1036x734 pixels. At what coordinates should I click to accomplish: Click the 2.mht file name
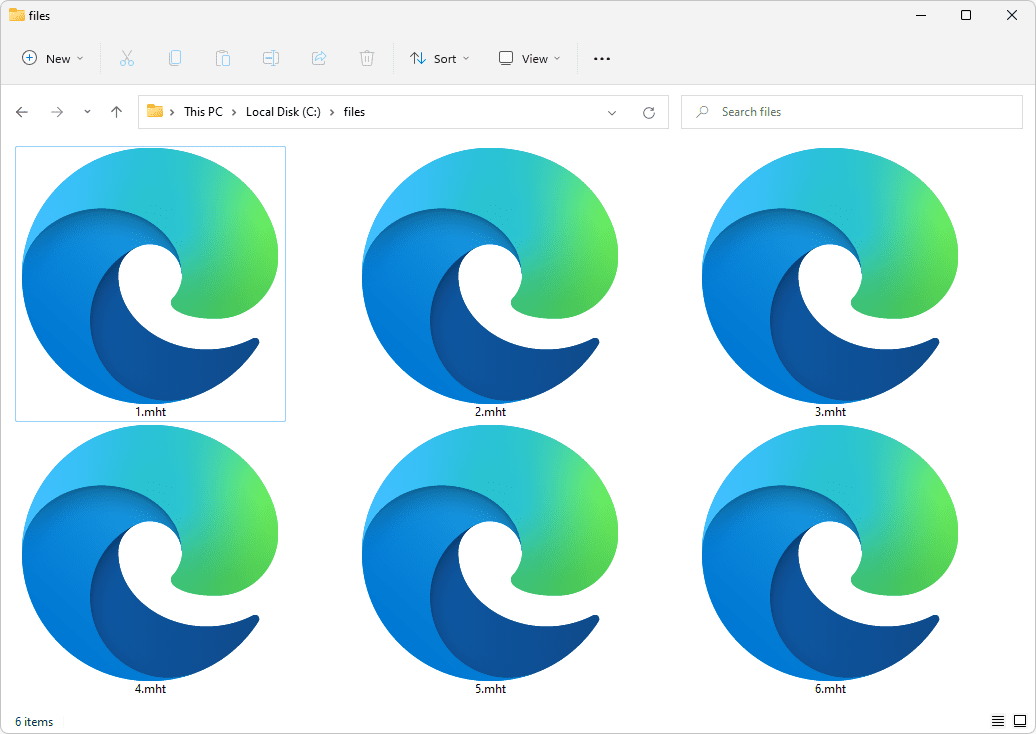490,412
